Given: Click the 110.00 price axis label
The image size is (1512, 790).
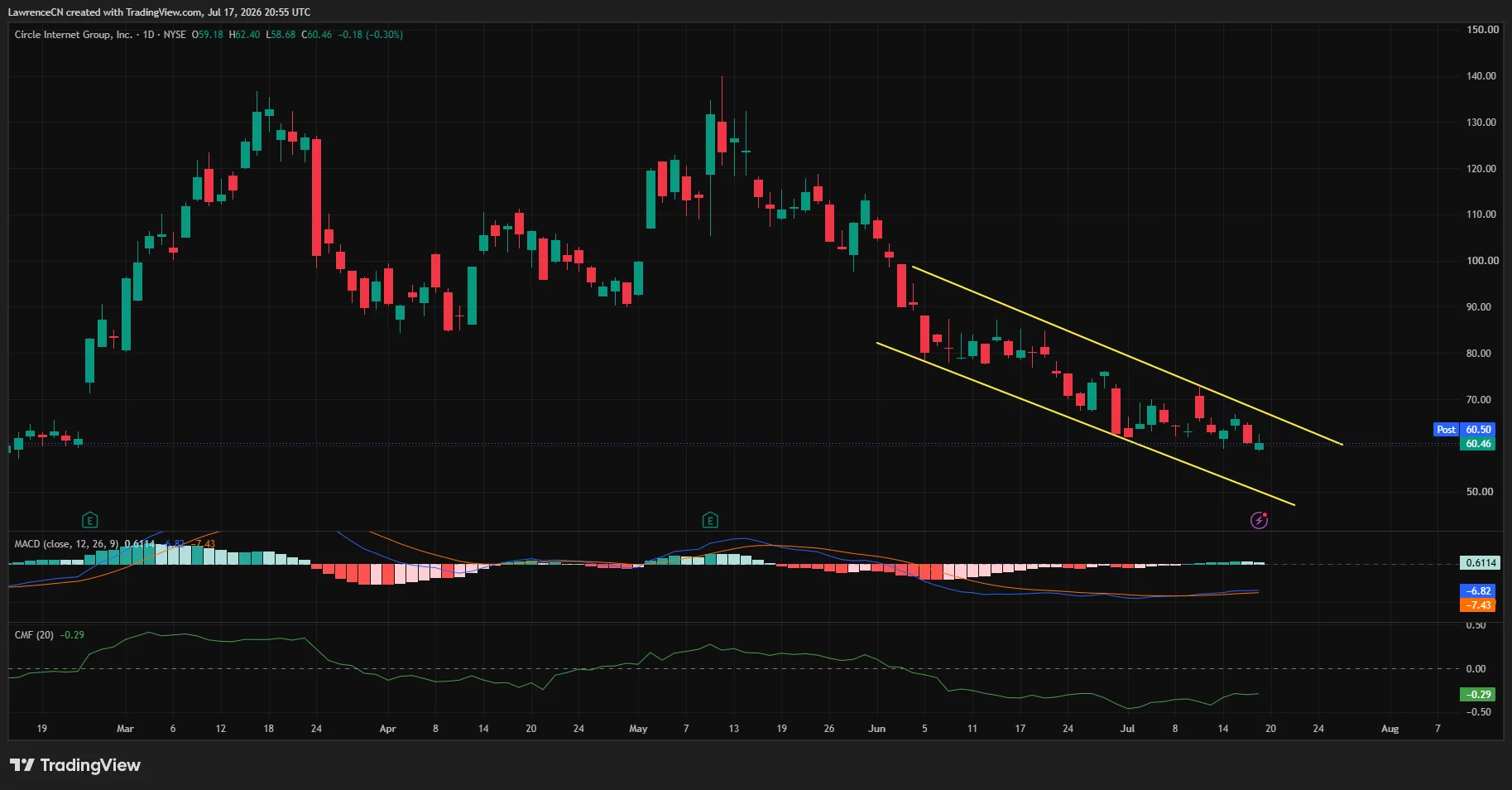Looking at the screenshot, I should click(1481, 214).
